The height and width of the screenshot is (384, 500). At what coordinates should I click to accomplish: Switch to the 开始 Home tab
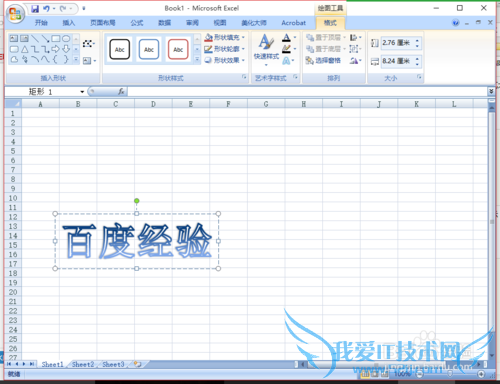coord(41,23)
